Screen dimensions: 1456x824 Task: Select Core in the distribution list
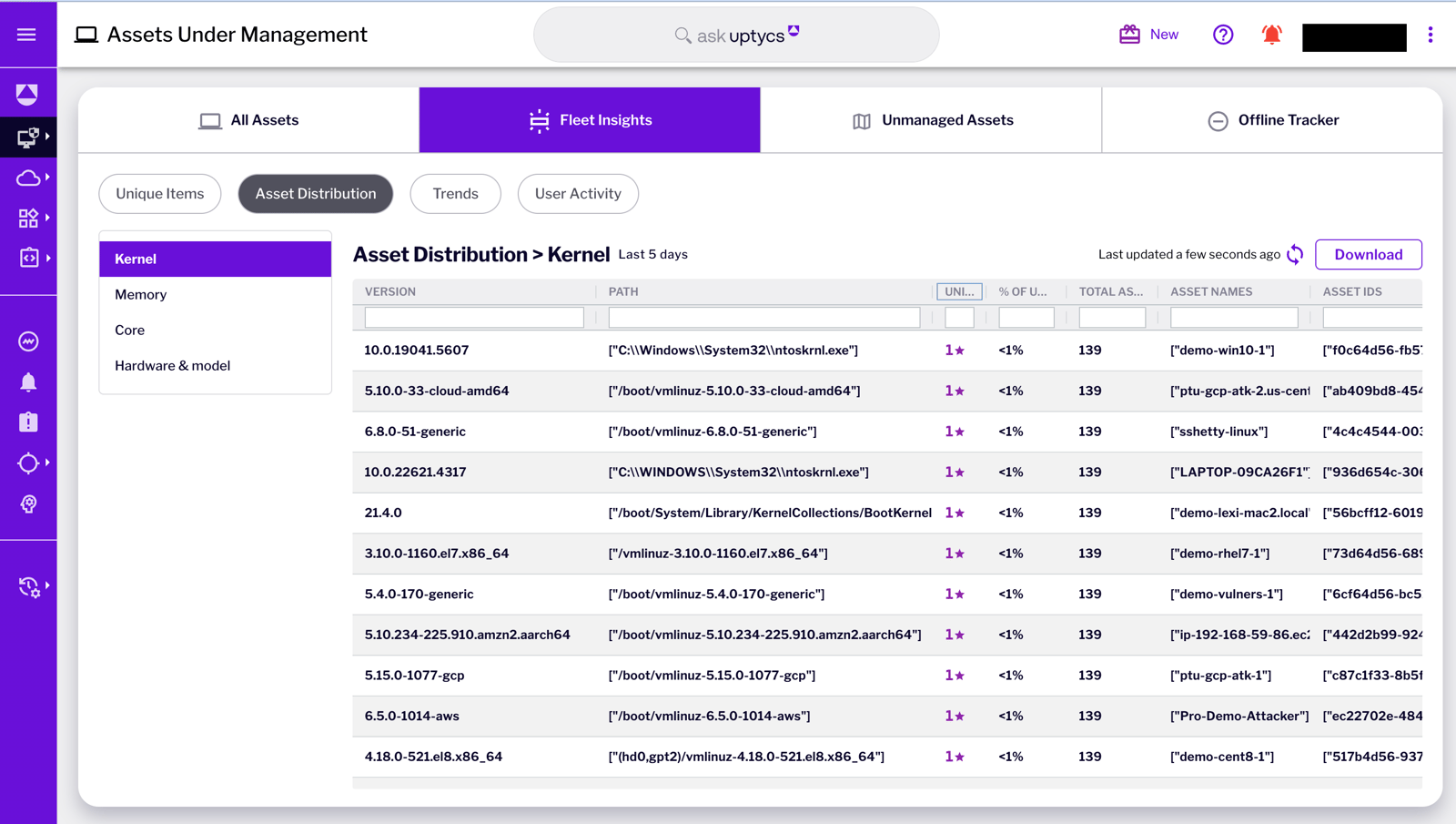216,331
